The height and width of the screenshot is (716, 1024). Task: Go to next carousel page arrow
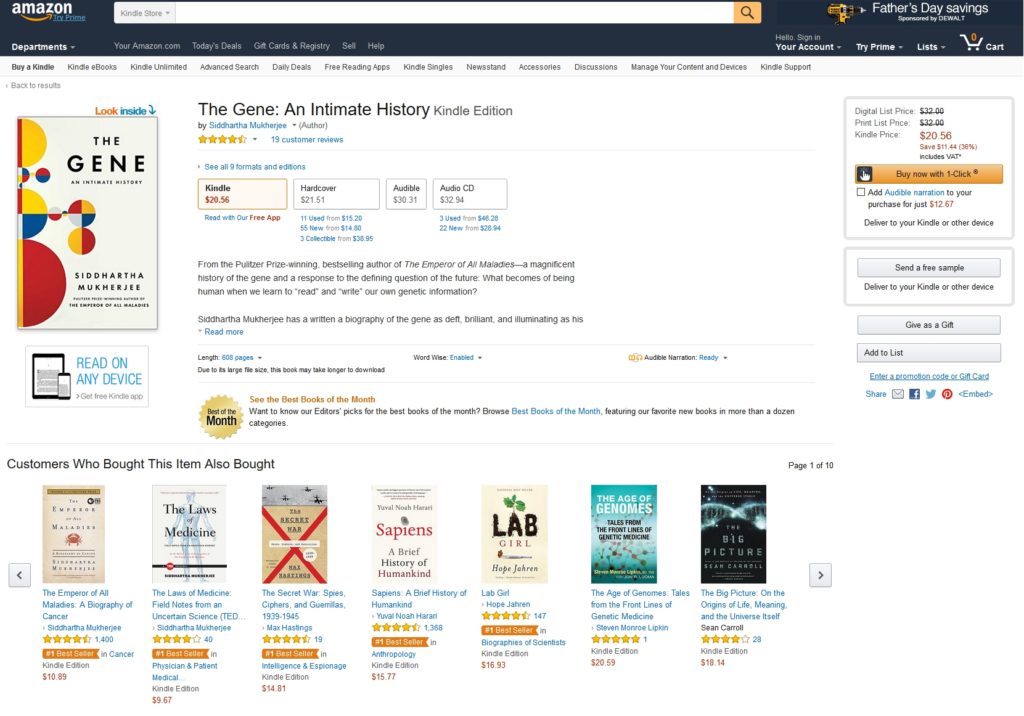[x=819, y=575]
